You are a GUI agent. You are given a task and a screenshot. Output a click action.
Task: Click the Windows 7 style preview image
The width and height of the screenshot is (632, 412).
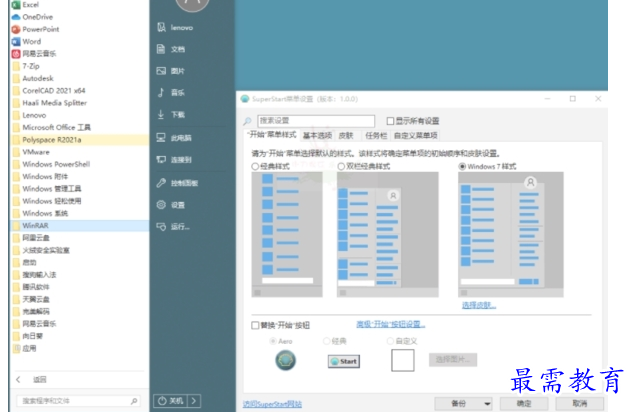(x=511, y=235)
